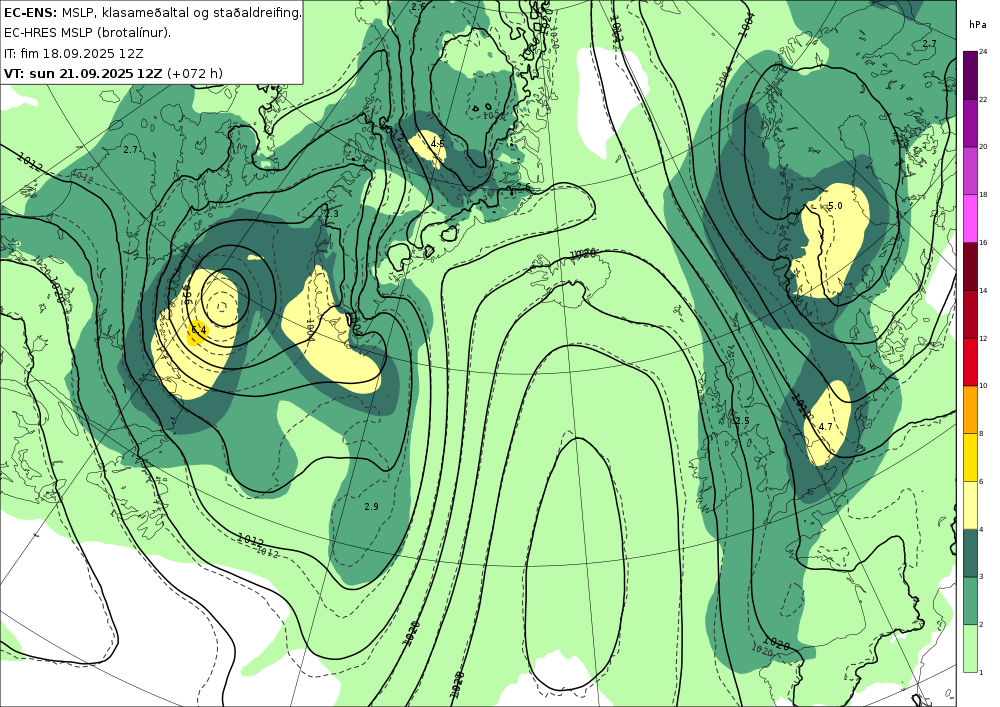
Task: Click the legend tick label '8'
Action: [x=981, y=434]
